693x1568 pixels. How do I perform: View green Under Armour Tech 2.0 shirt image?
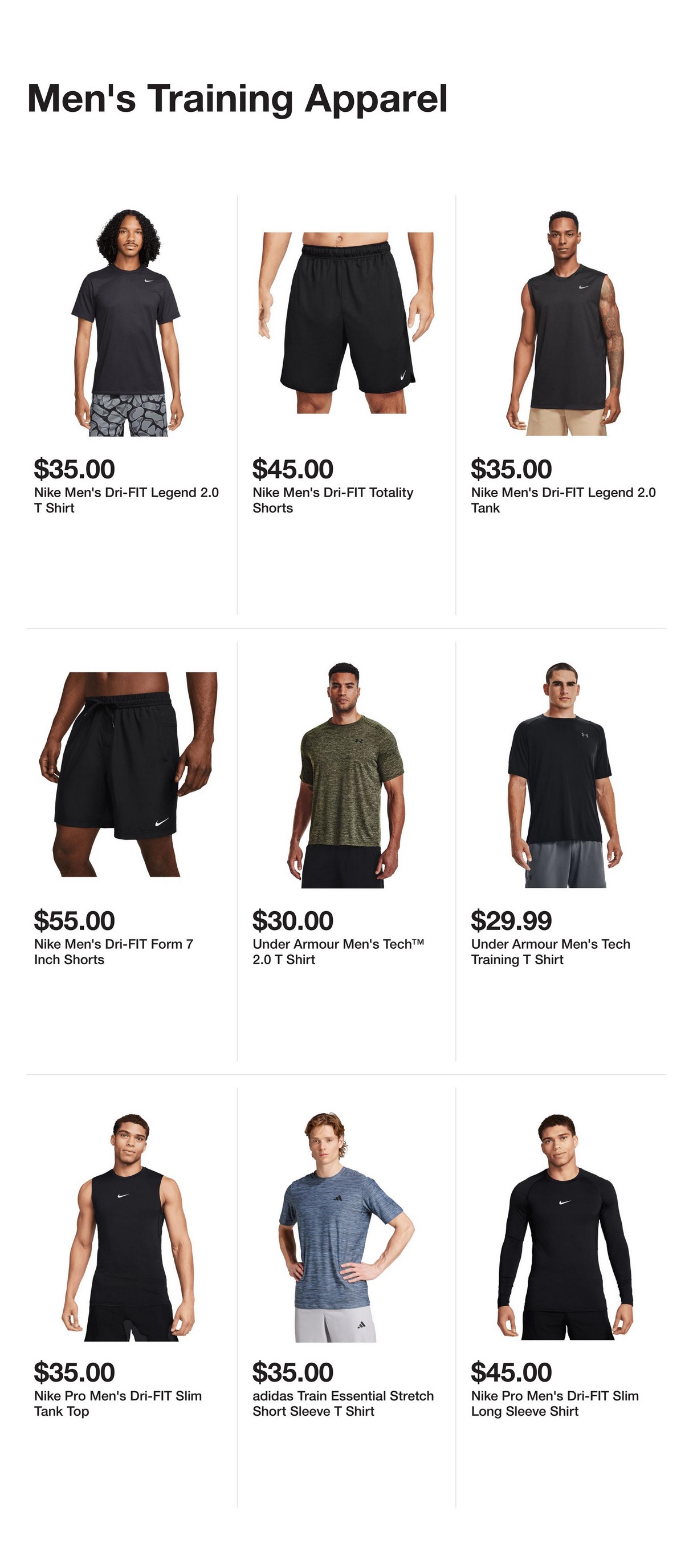[x=346, y=774]
